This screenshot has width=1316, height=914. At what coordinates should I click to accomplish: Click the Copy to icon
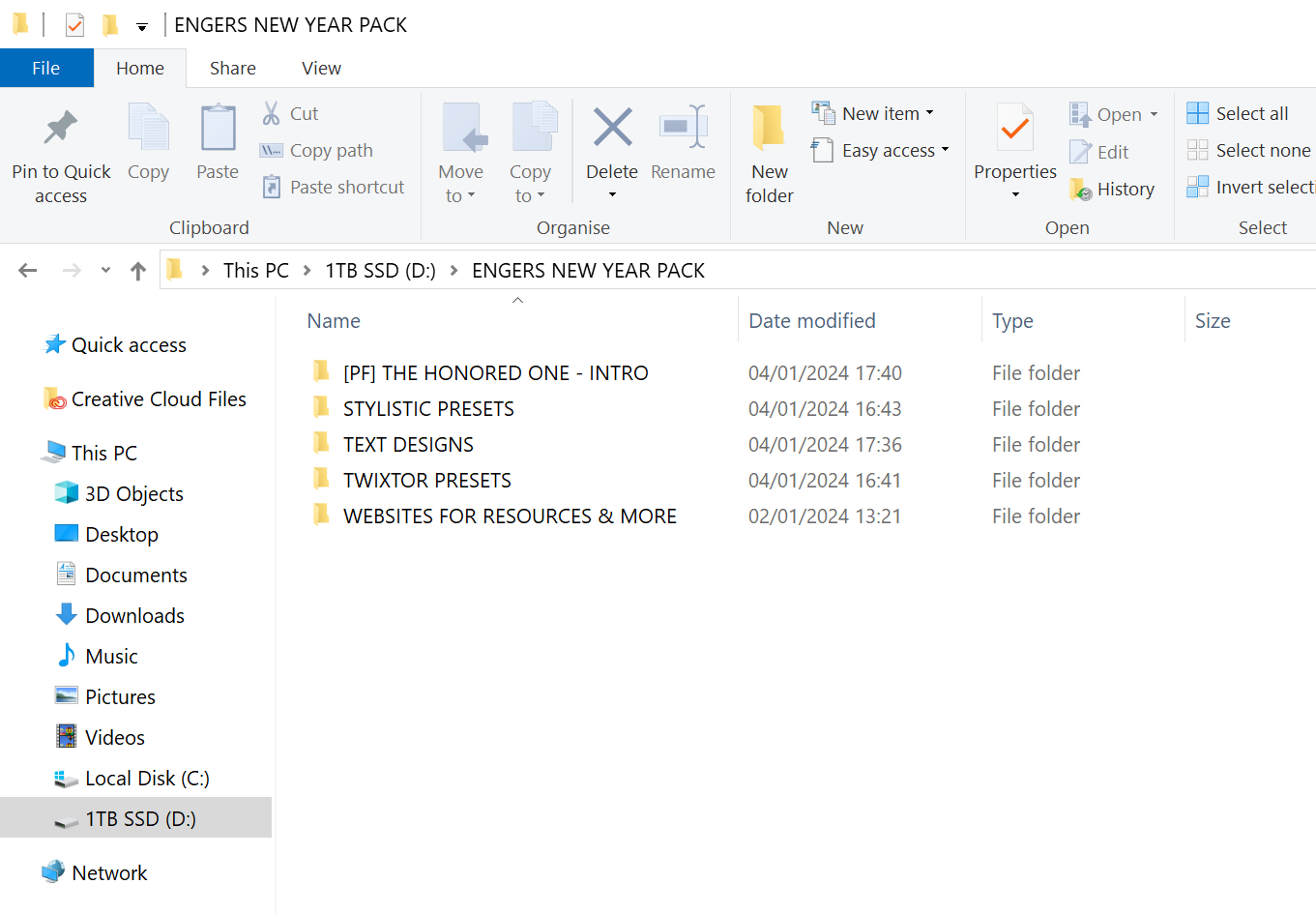[534, 128]
